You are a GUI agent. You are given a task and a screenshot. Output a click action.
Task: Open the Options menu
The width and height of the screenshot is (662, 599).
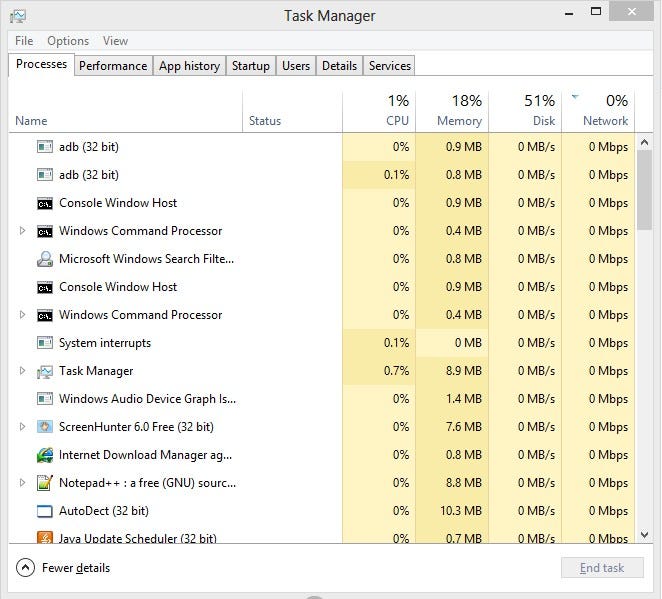[x=68, y=41]
